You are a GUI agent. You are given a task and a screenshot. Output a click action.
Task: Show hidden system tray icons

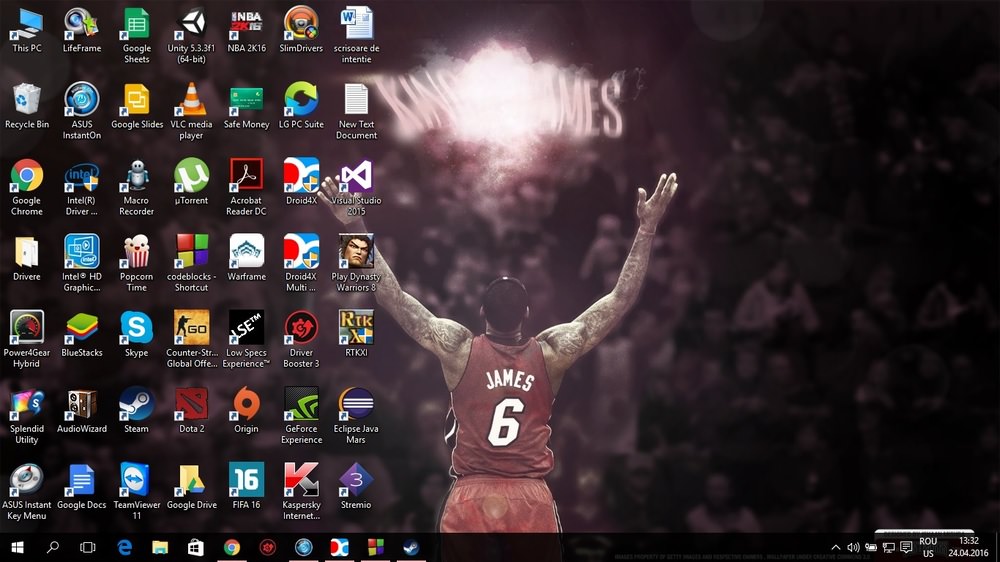click(836, 547)
